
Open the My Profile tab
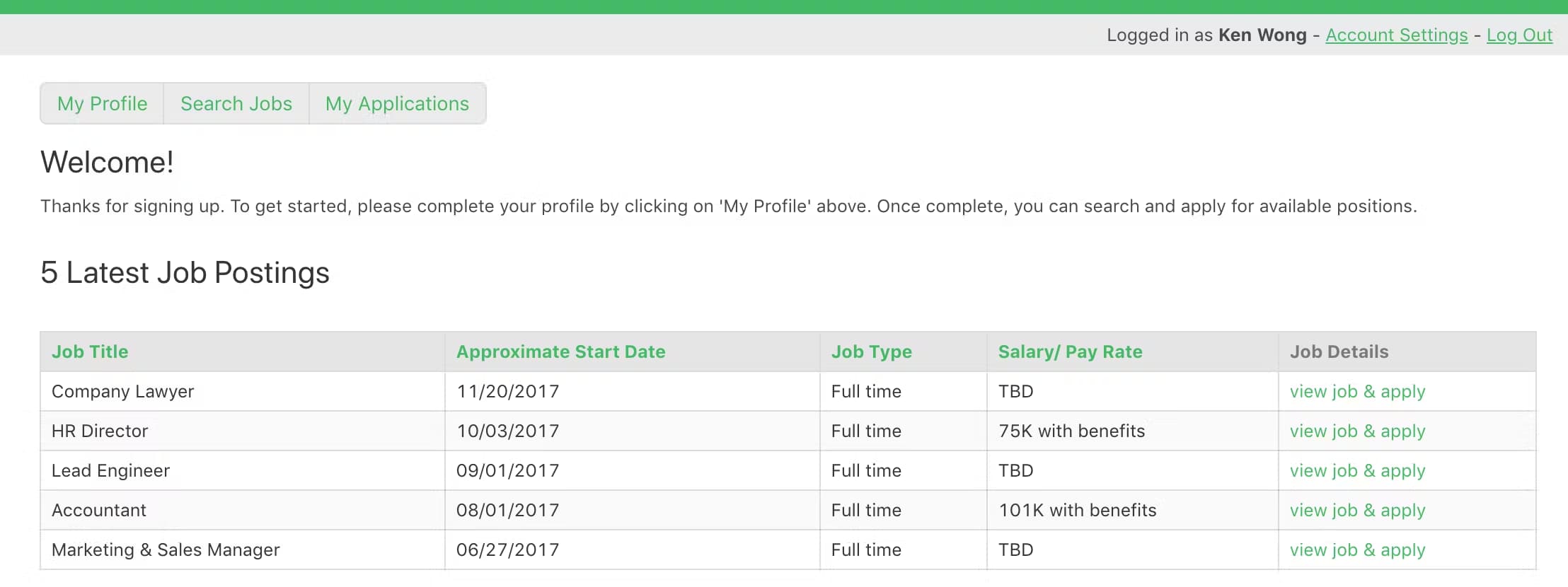(x=102, y=104)
